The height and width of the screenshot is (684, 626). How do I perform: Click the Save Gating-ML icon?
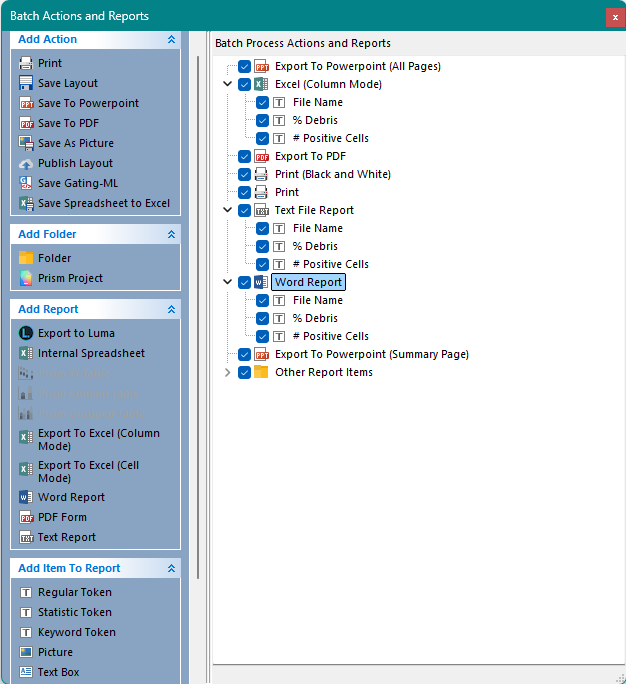26,183
